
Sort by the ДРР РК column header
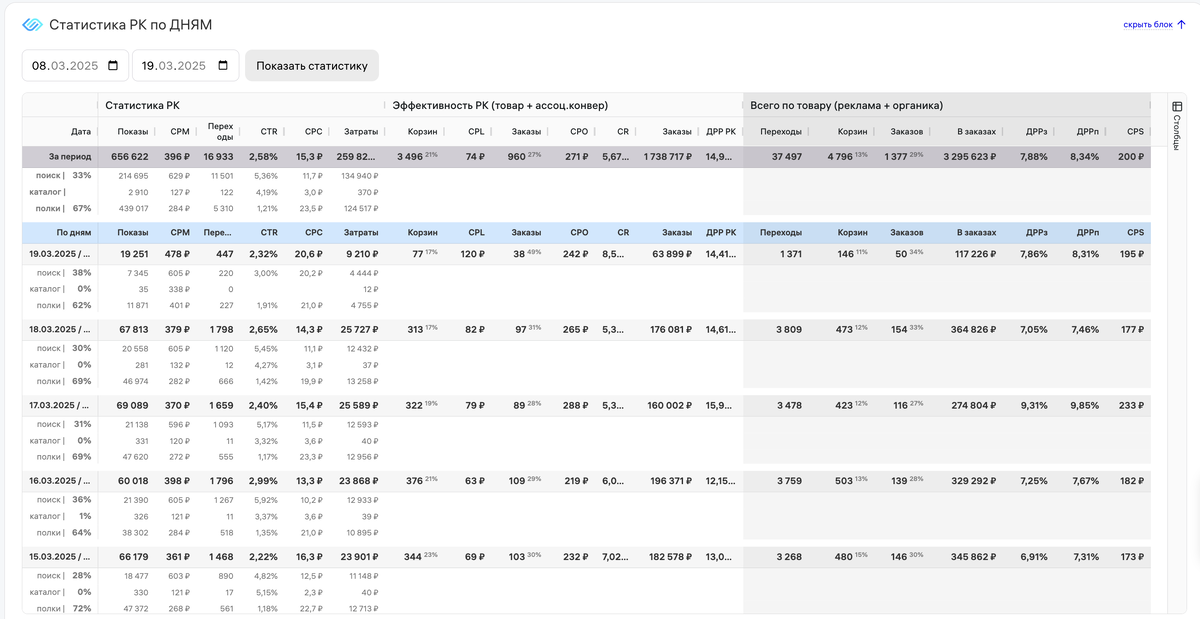721,132
